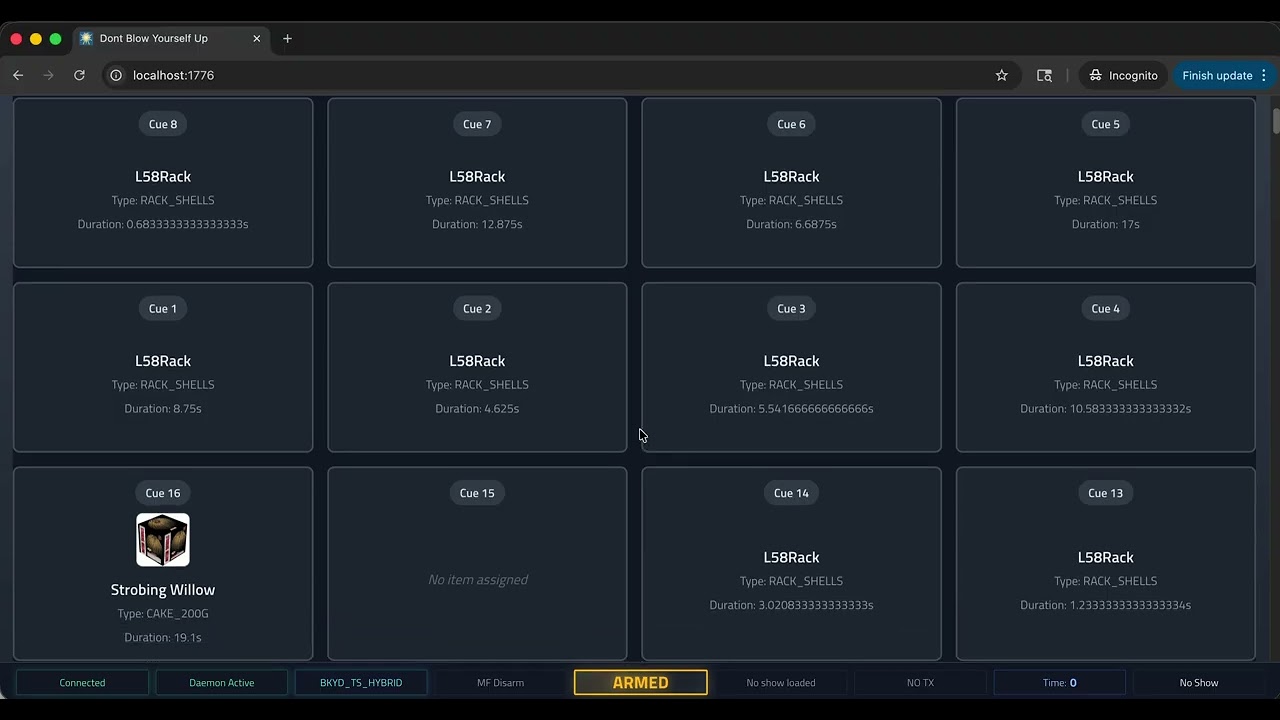Click the NO TX status item

[920, 683]
